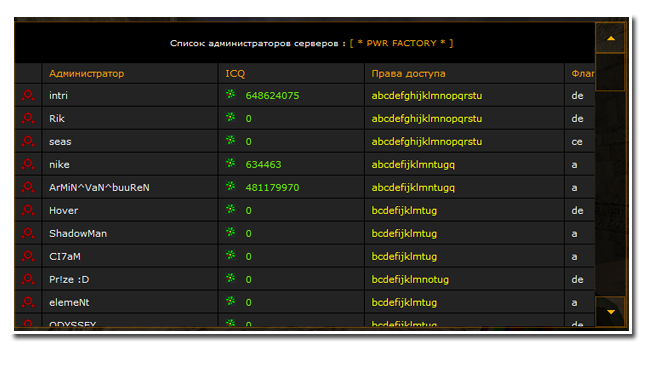Viewport: 650px width, 372px height.
Task: Click administrator name nike
Action: pyautogui.click(x=59, y=164)
